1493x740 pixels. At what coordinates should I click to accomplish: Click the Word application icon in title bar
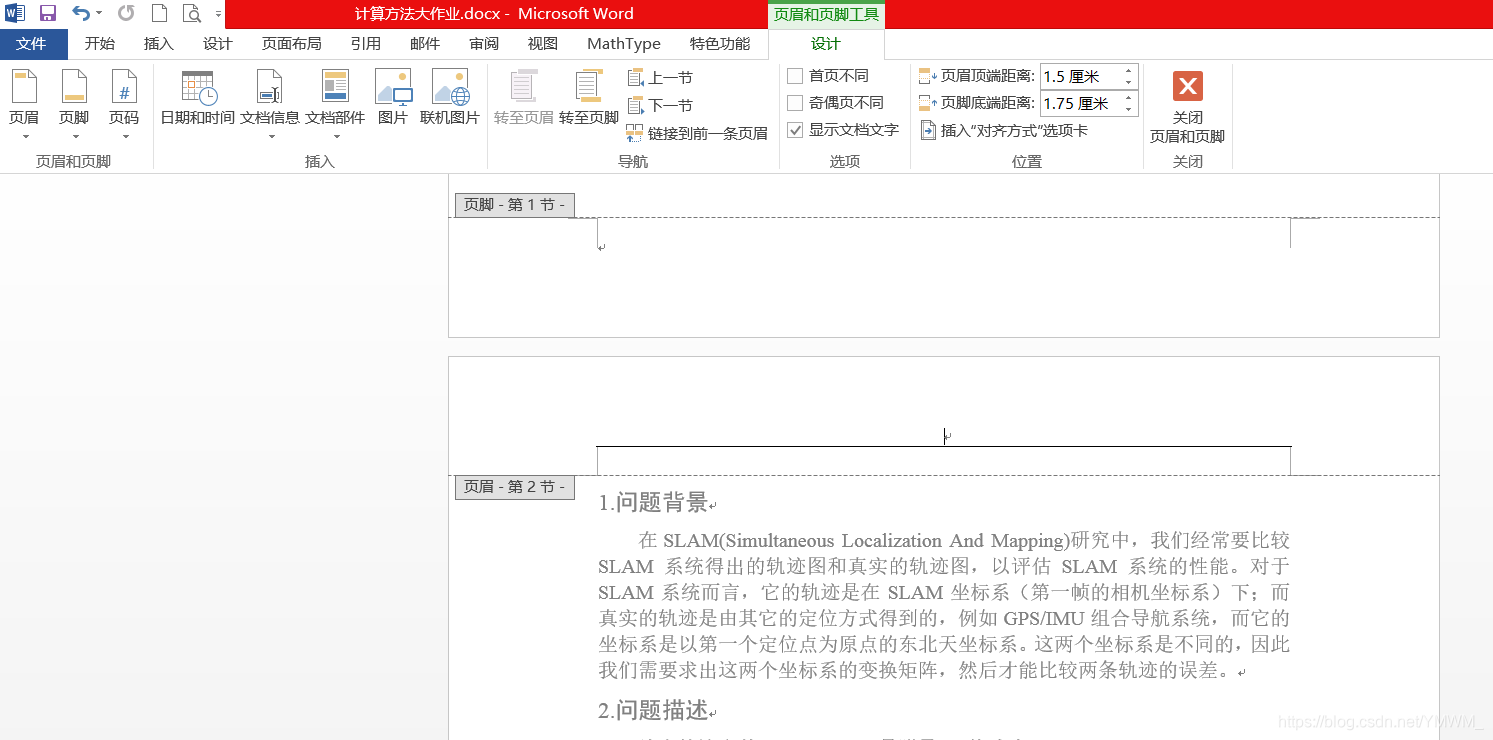tap(15, 14)
